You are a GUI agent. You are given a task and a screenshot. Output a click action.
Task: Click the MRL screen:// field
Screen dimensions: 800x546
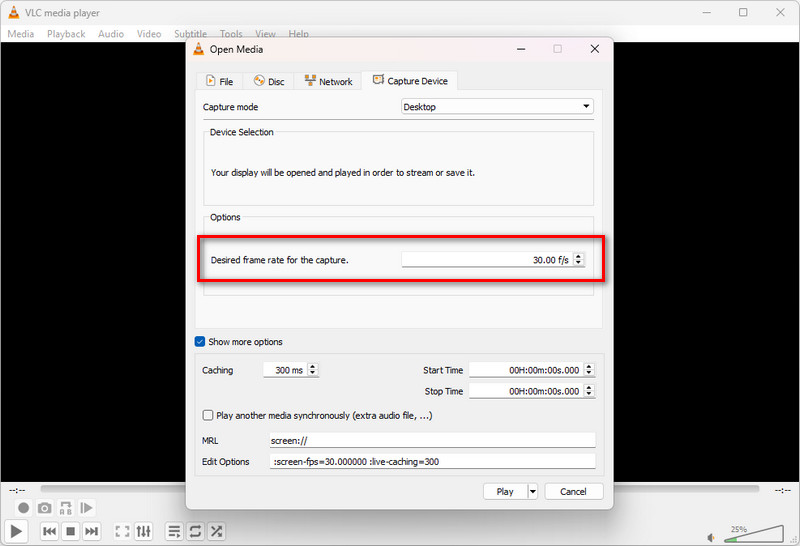click(432, 440)
